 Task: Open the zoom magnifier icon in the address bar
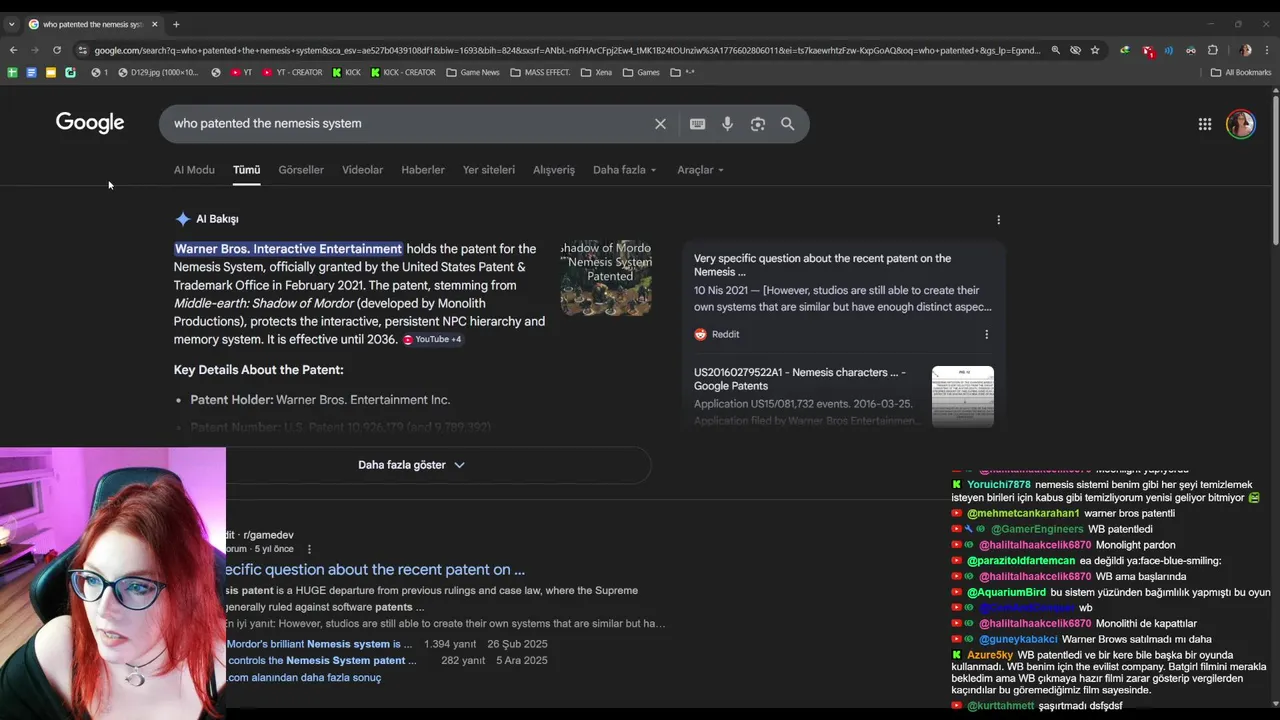tap(1055, 50)
